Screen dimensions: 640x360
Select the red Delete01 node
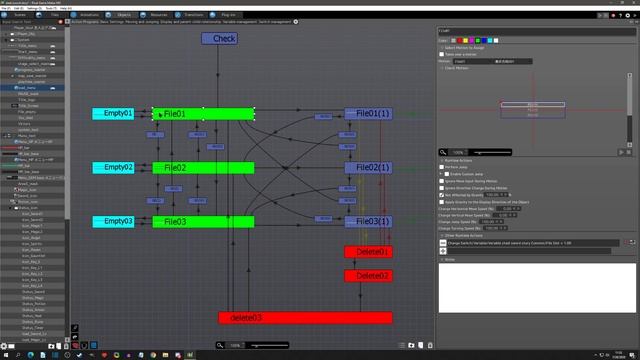(x=368, y=252)
